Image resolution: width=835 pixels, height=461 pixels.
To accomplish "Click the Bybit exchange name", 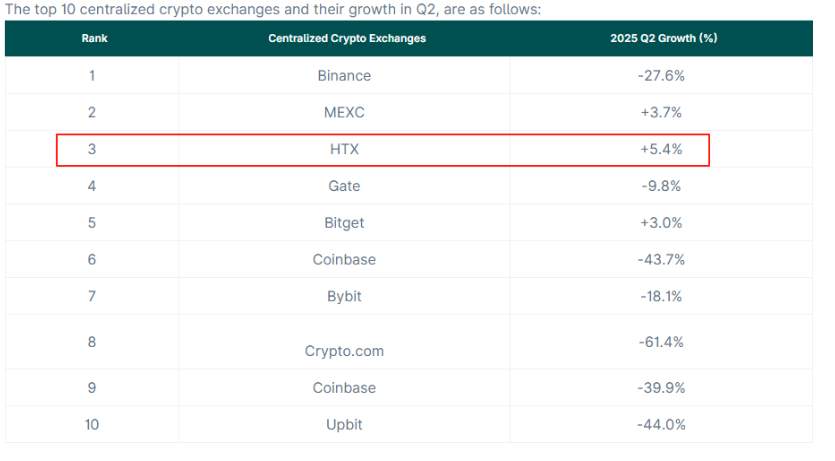I will tap(344, 296).
